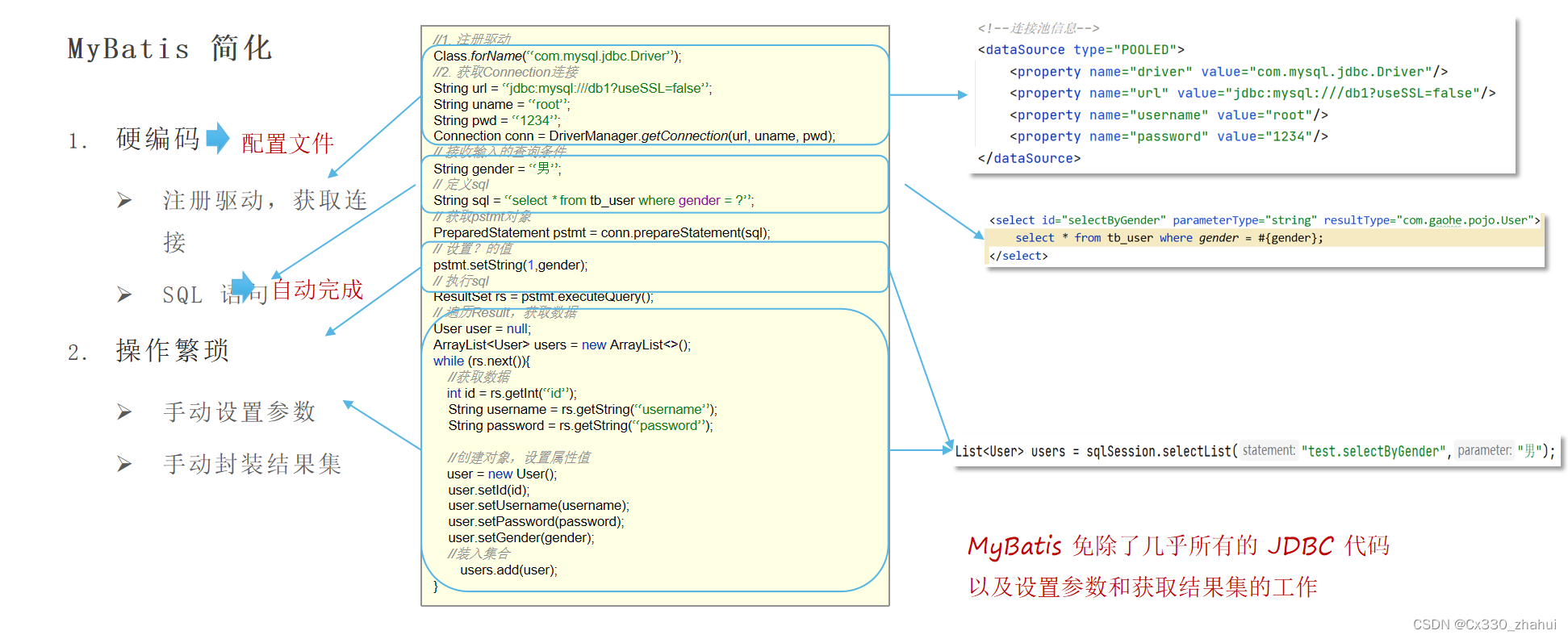Screen dimensions: 1568x639
Task: Click the '//装入集合' comment
Action: [x=479, y=553]
